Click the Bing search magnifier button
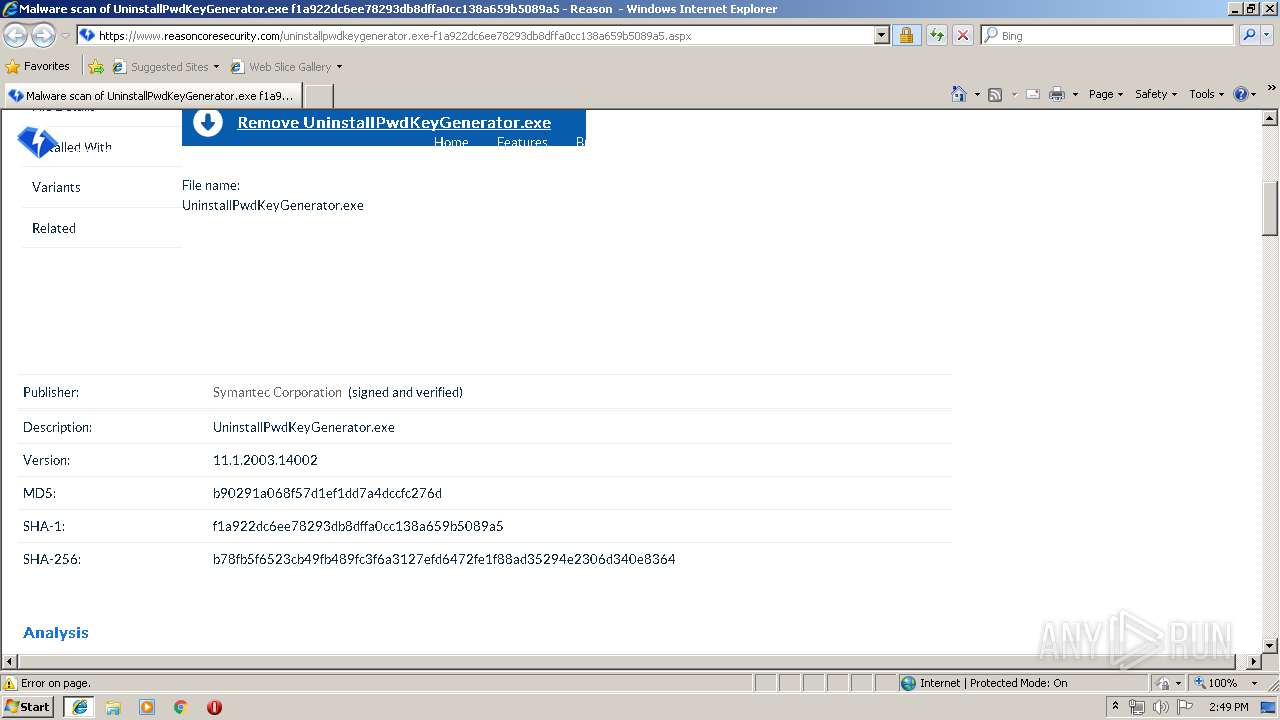 (x=1248, y=35)
